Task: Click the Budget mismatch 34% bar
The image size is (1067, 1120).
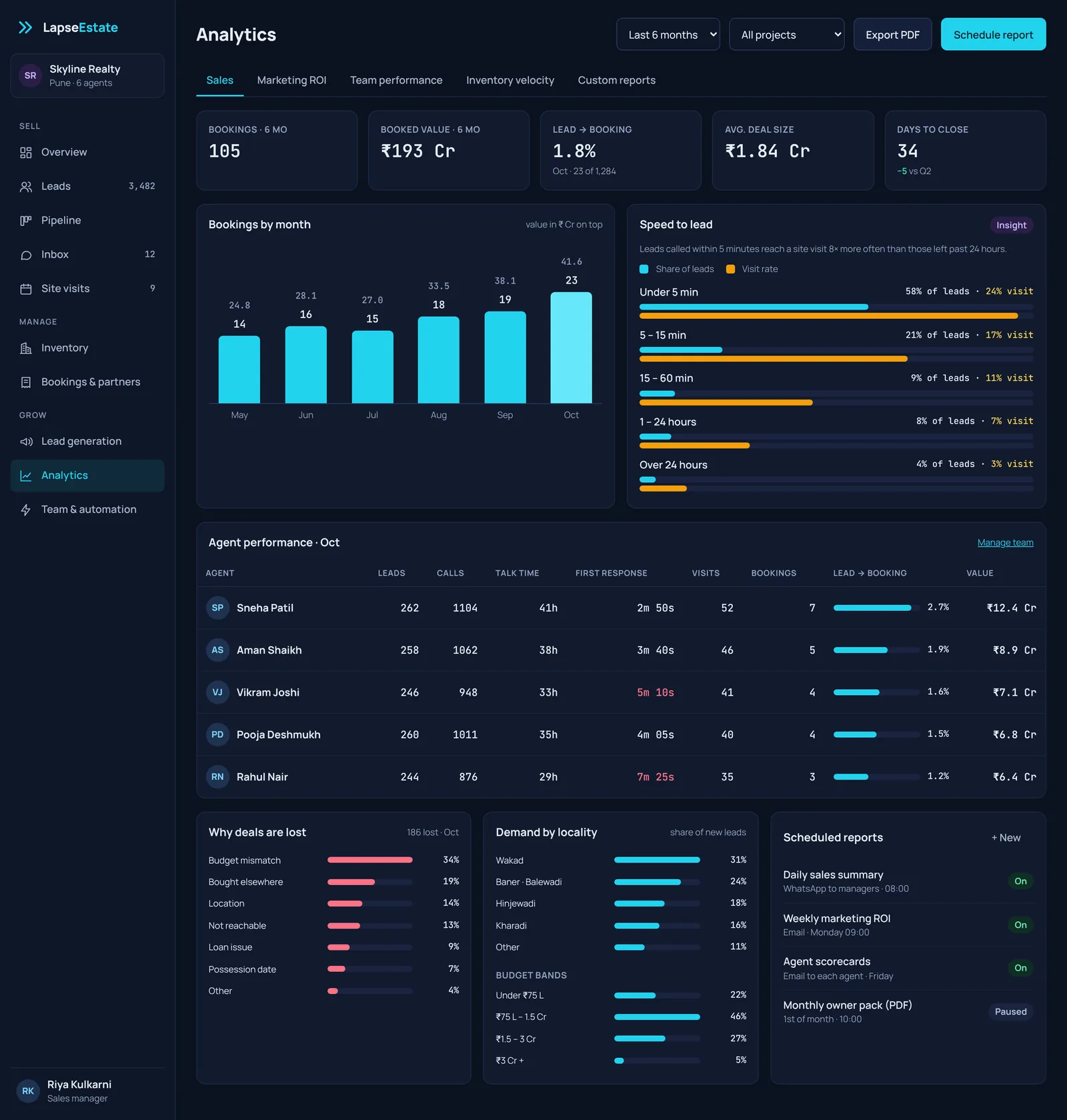Action: (369, 860)
